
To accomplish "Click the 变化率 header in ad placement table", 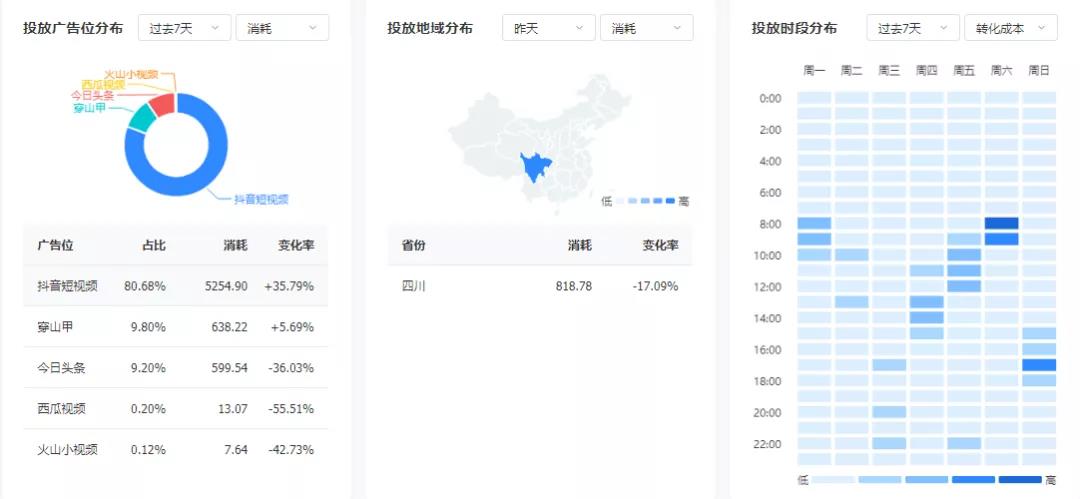I will pos(296,245).
